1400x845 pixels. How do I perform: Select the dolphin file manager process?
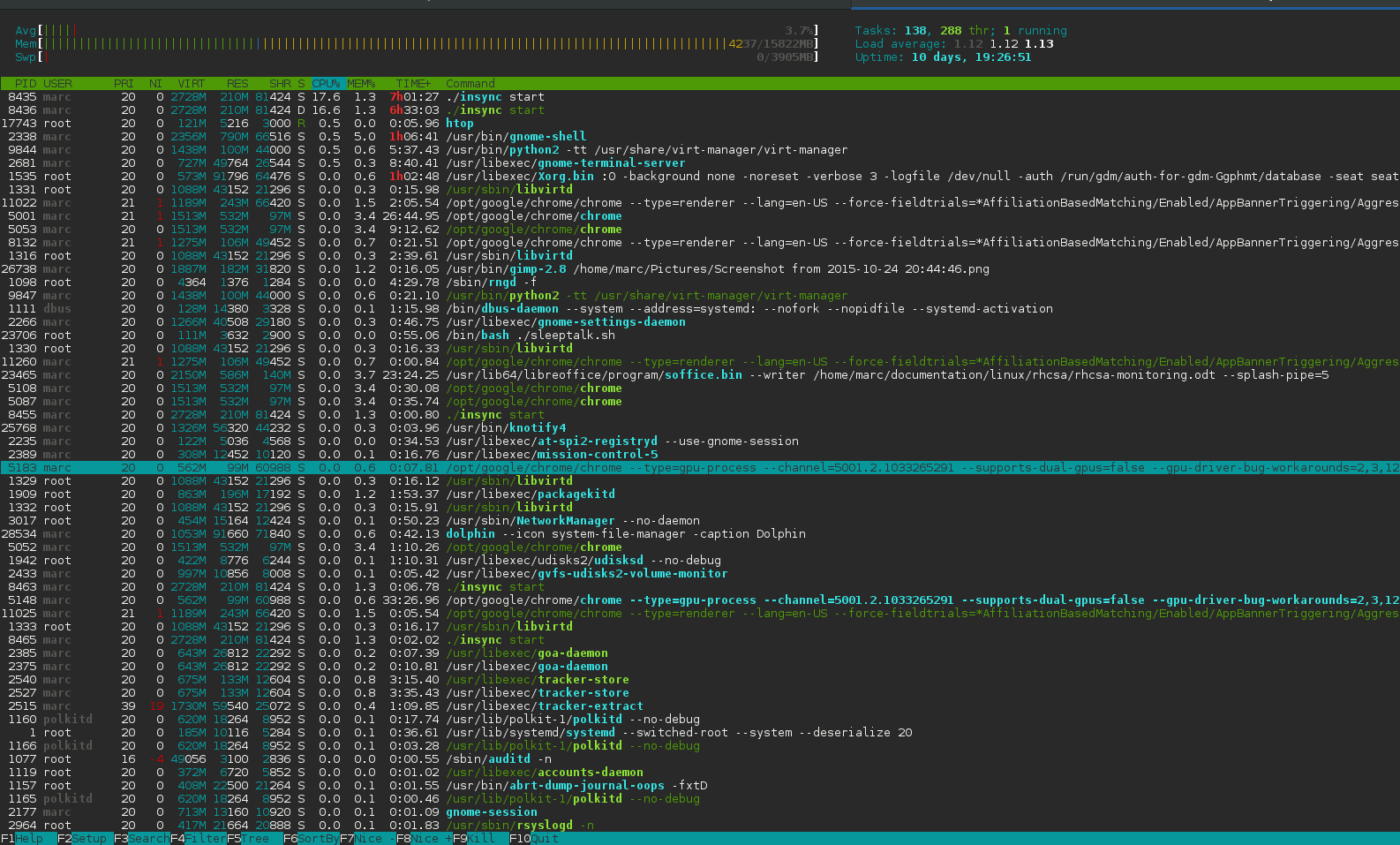click(700, 534)
